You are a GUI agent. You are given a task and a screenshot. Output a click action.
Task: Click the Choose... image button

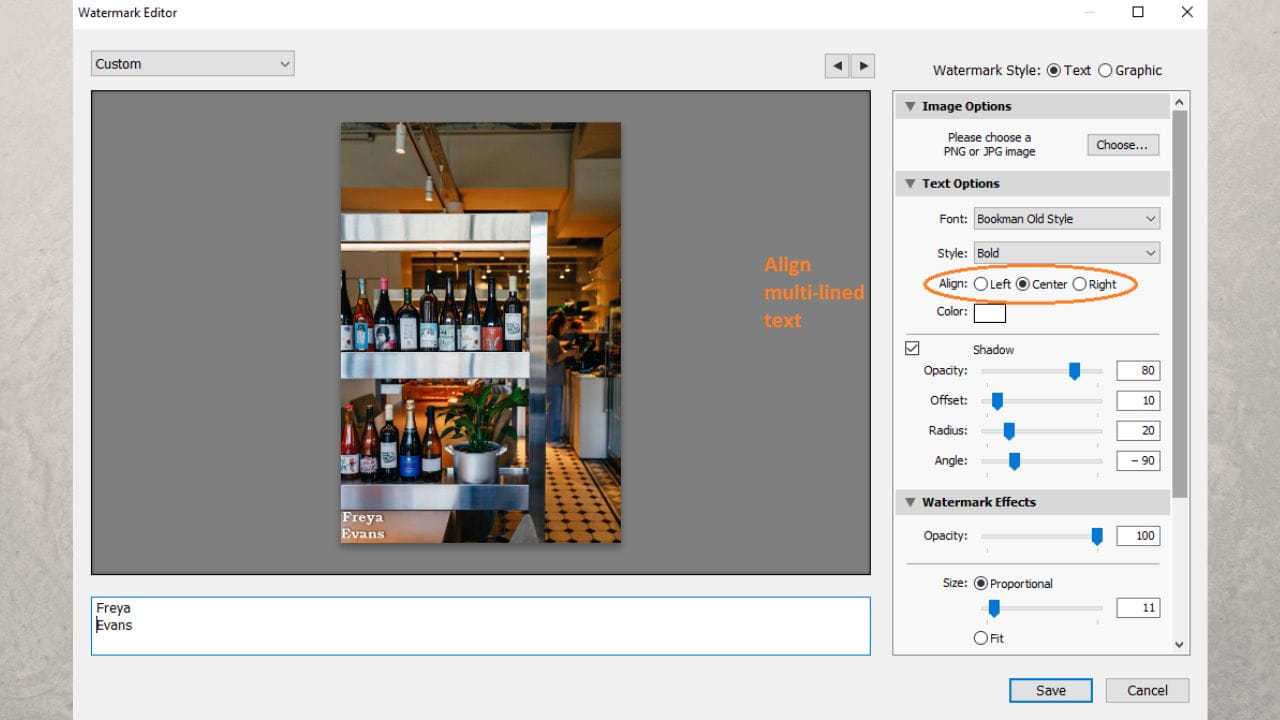(x=1123, y=145)
